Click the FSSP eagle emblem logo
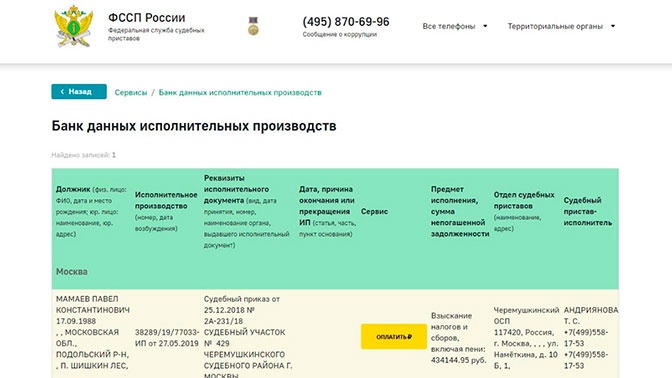 point(74,26)
